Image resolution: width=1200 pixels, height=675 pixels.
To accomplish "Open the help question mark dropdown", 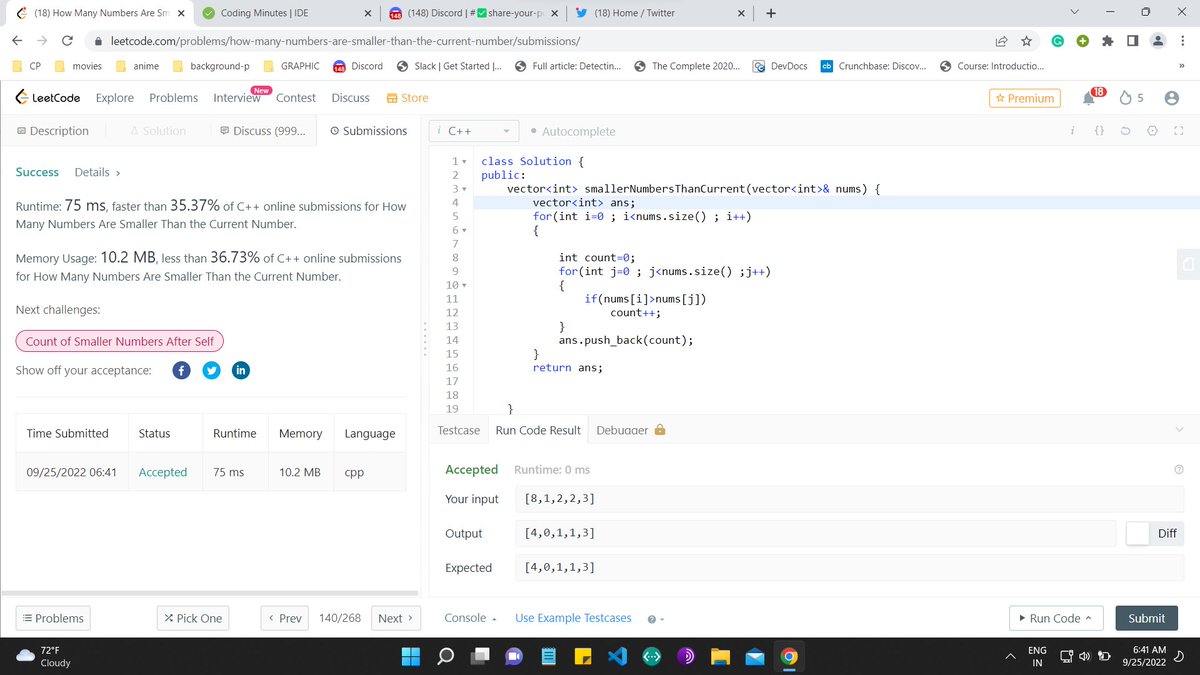I will click(x=656, y=618).
